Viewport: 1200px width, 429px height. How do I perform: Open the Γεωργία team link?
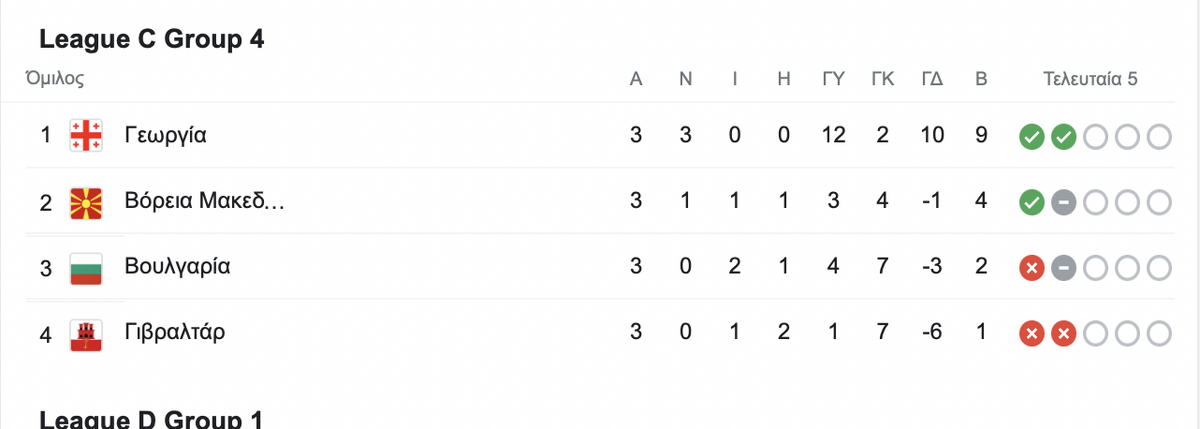pyautogui.click(x=166, y=135)
